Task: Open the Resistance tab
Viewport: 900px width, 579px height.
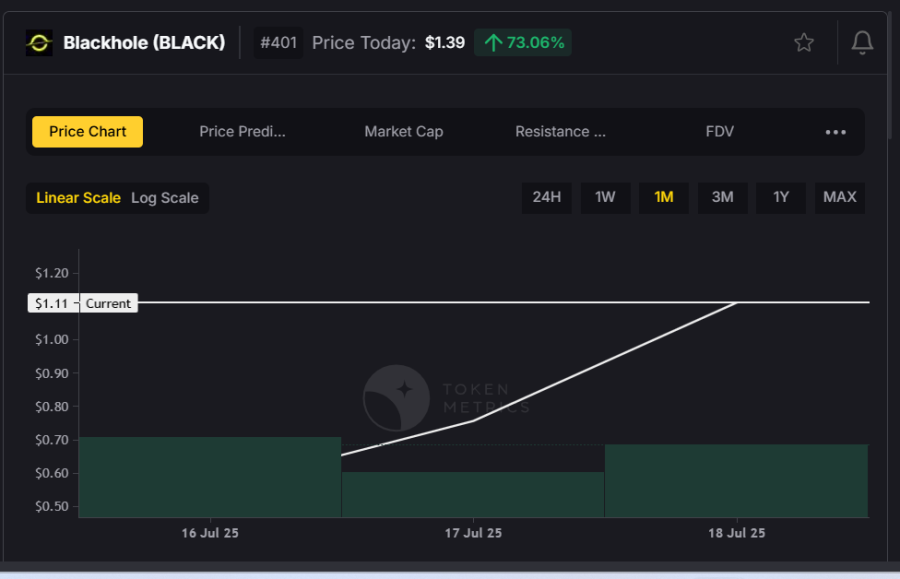Action: point(560,132)
